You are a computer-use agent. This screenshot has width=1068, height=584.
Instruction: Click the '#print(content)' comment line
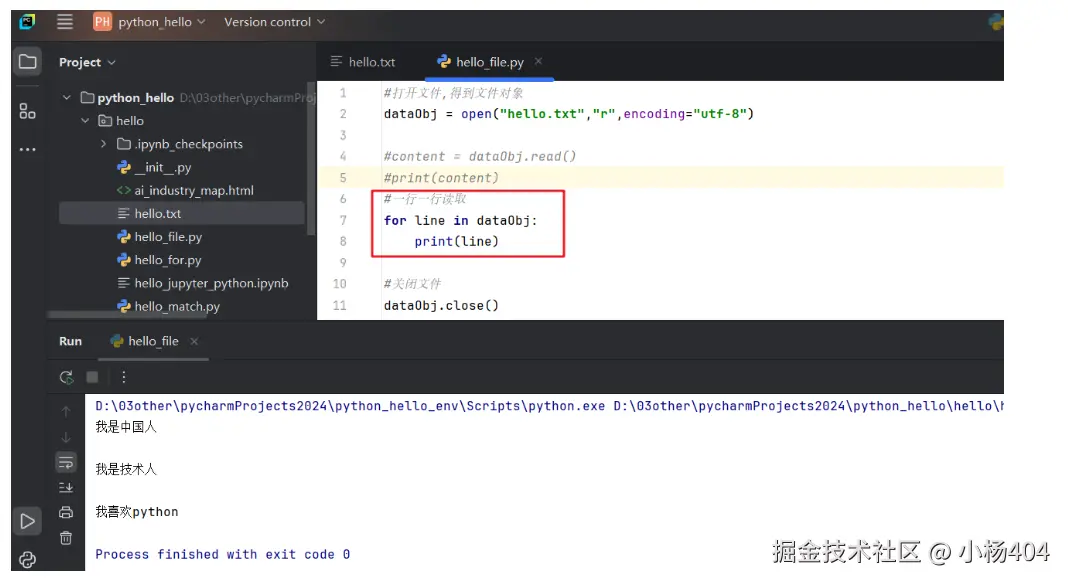441,178
